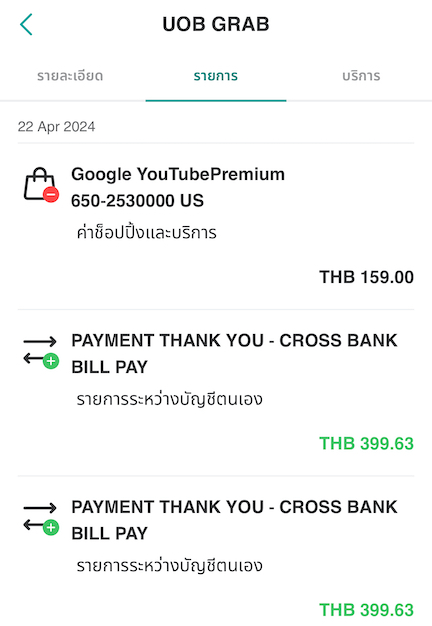Tap the ค่าช็อปปิ้งและบริการ category label
Screen dimensions: 432x626
147,233
